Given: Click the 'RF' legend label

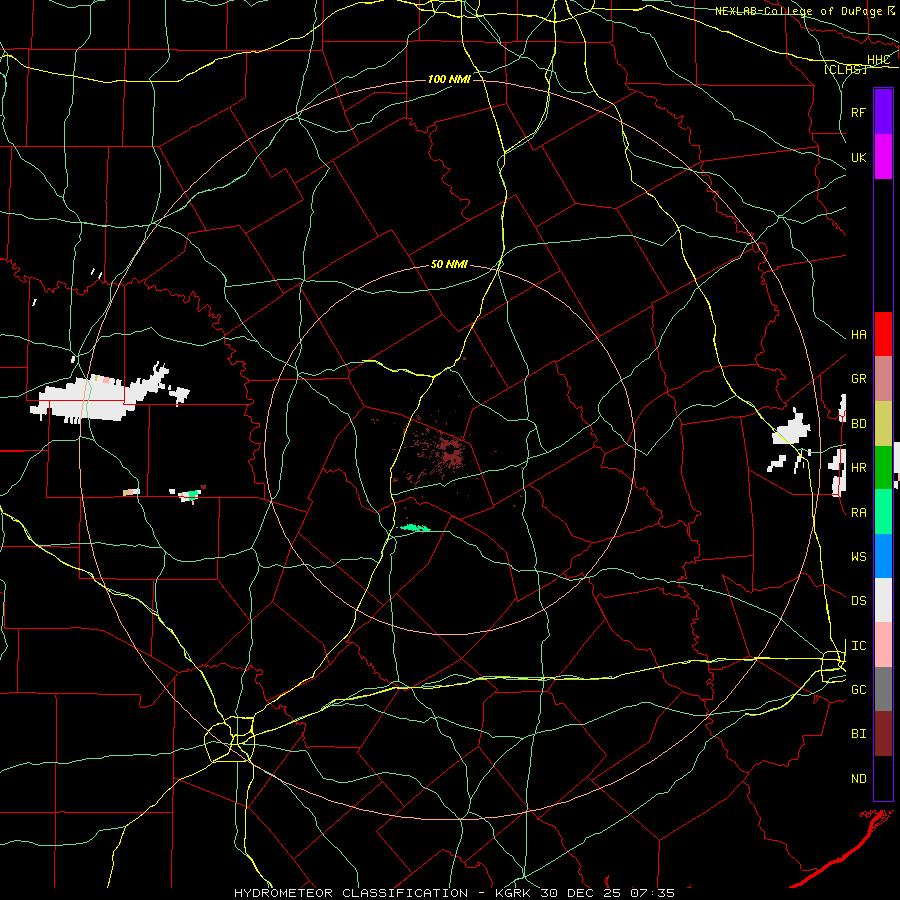Looking at the screenshot, I should (x=858, y=112).
